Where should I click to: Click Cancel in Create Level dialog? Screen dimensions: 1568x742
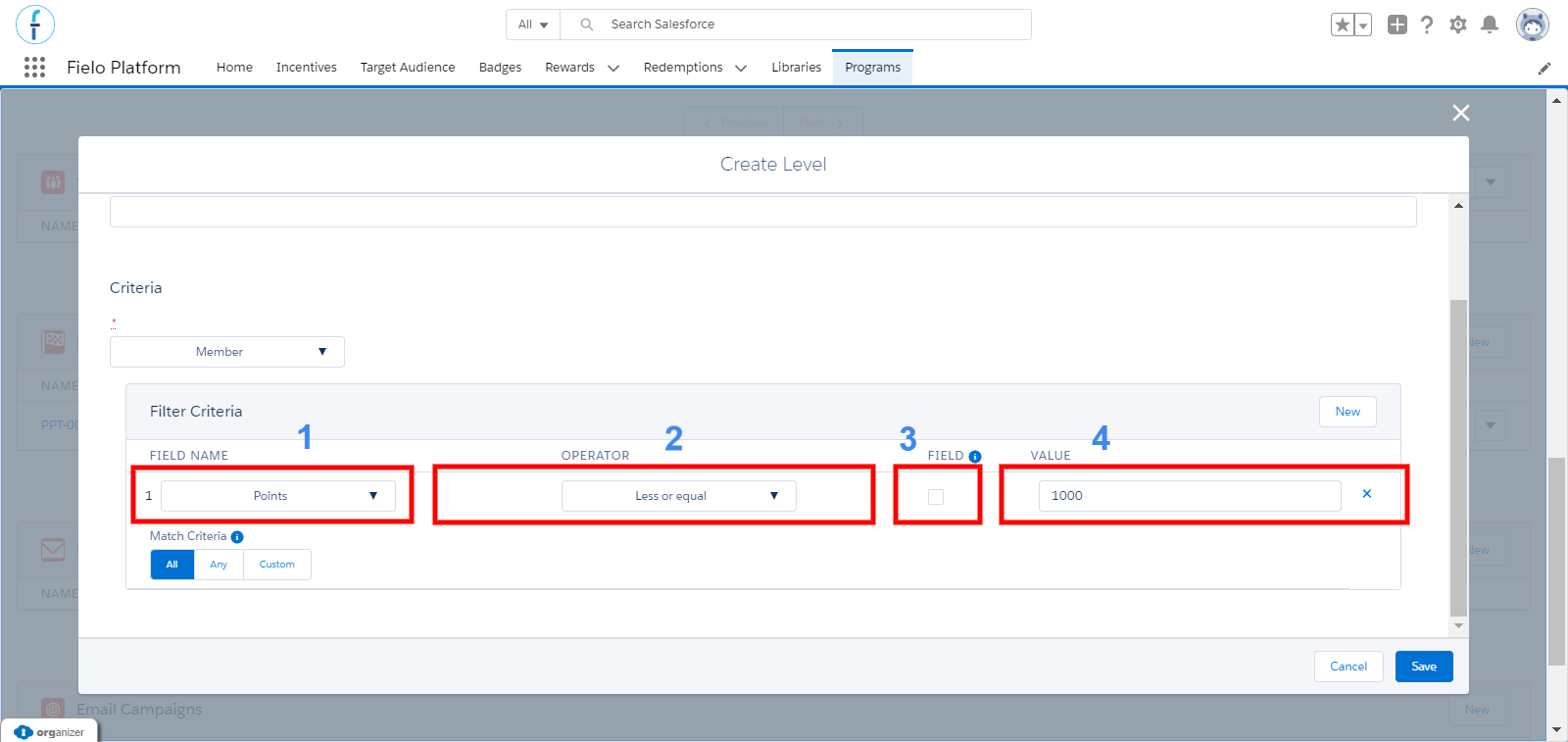click(1348, 667)
